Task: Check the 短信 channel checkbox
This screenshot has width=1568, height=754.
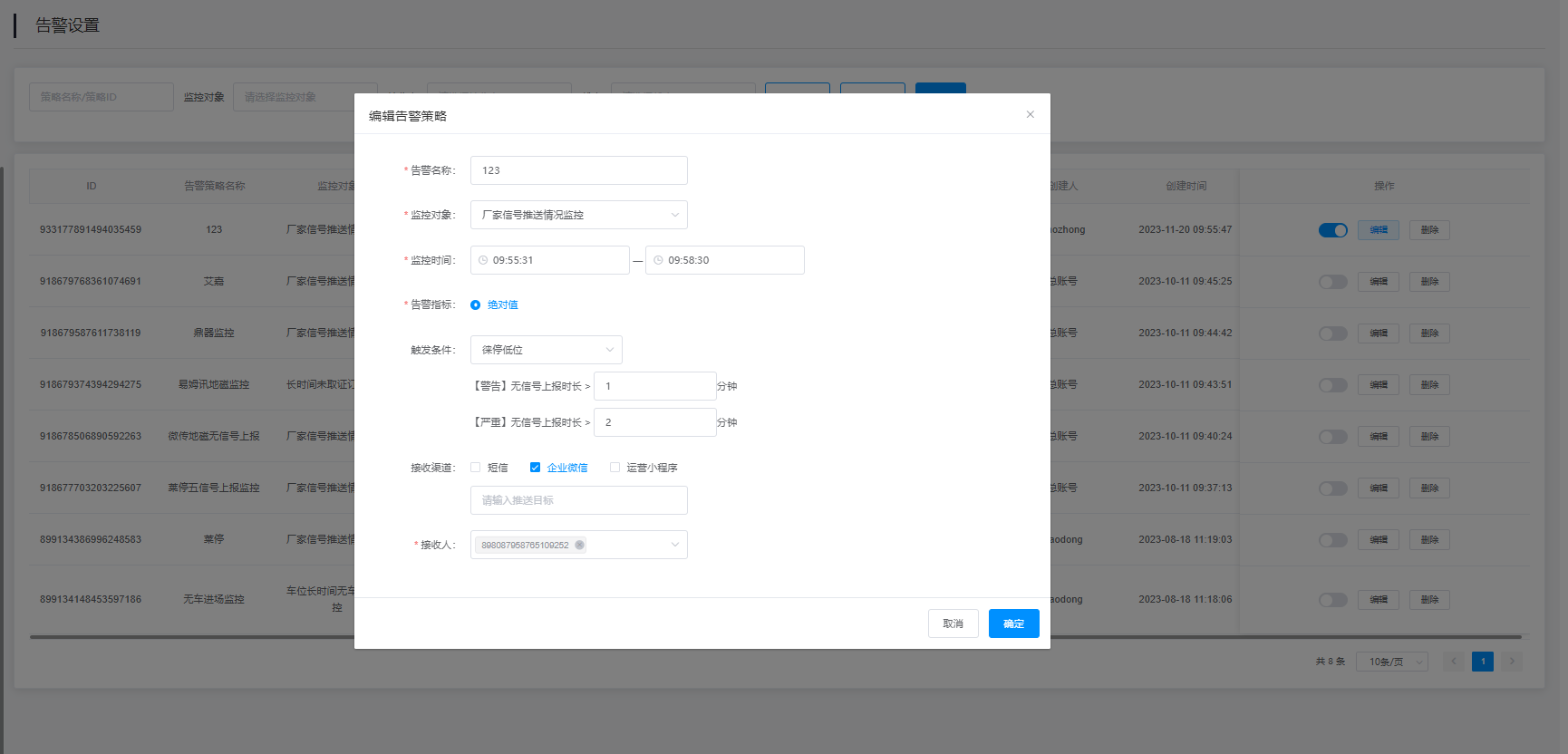Action: (475, 468)
